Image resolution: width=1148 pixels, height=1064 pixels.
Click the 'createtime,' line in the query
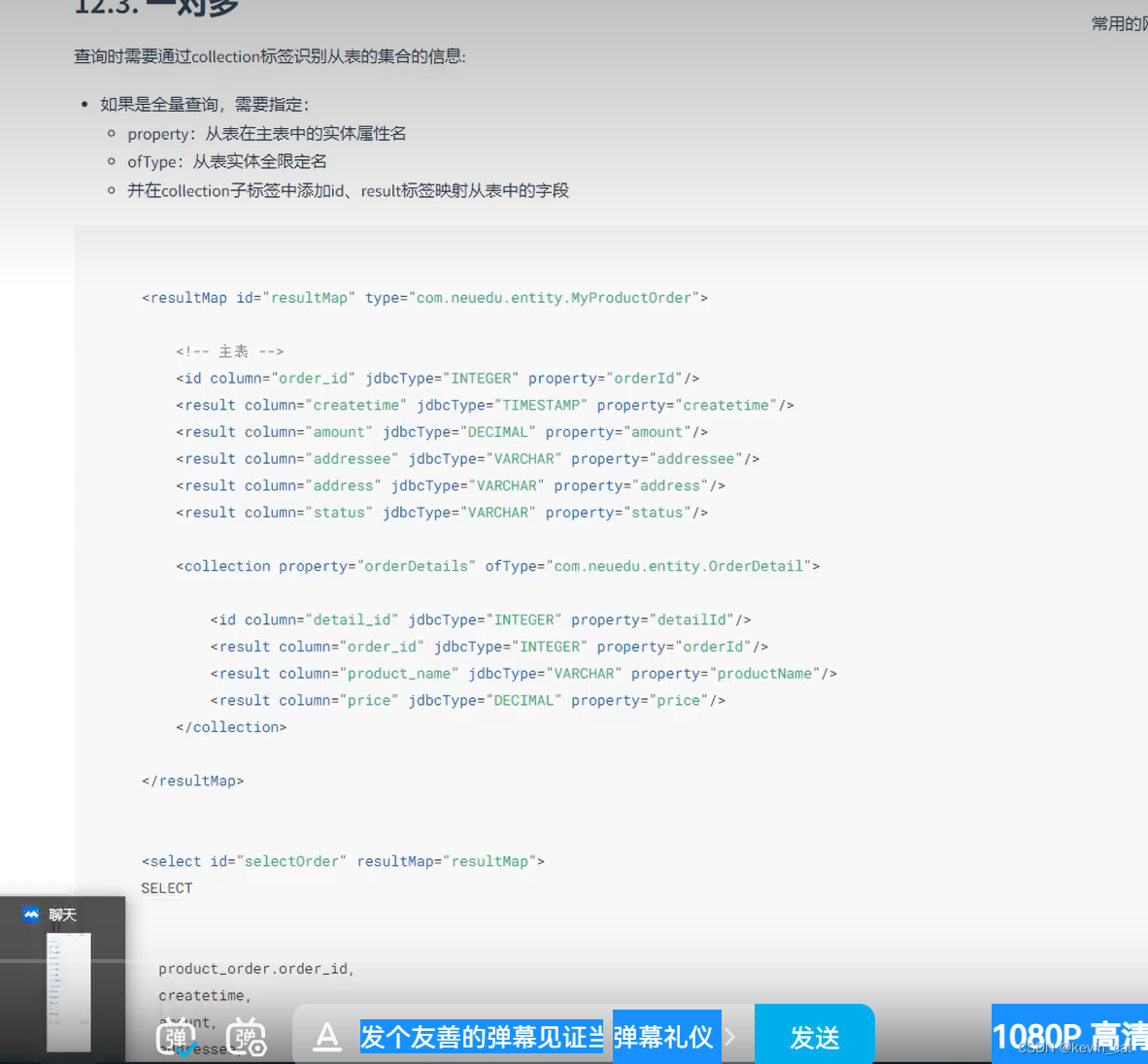coord(204,996)
